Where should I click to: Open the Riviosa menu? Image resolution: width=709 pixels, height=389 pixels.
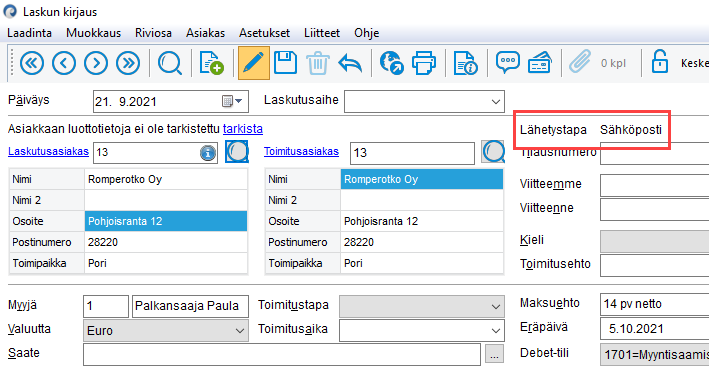pos(153,33)
